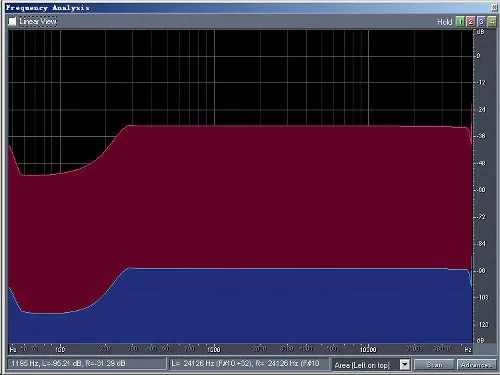
Task: Click the Frequency Analysis title bar
Action: point(248,8)
